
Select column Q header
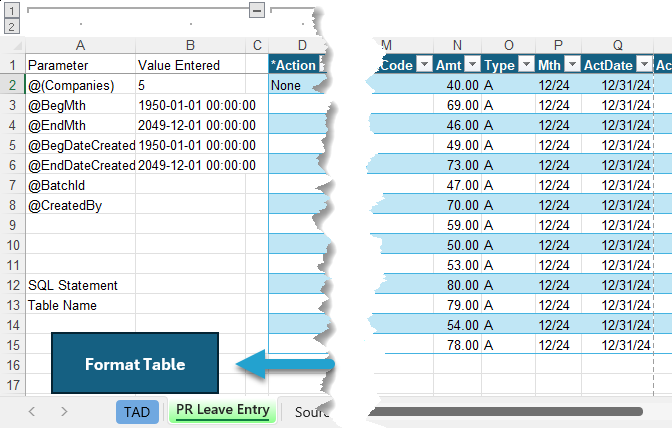click(617, 45)
